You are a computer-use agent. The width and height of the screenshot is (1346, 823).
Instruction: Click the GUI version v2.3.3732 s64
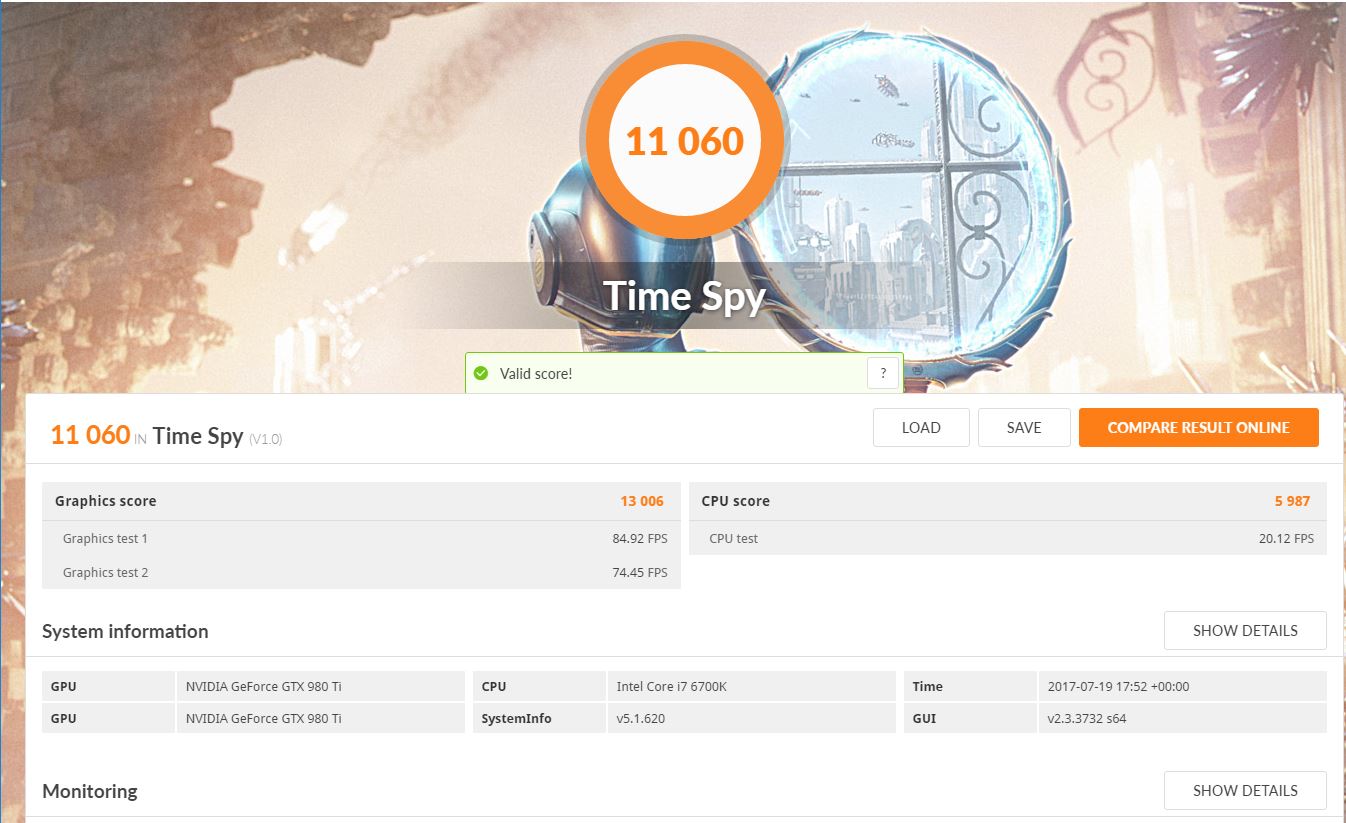pyautogui.click(x=1086, y=718)
